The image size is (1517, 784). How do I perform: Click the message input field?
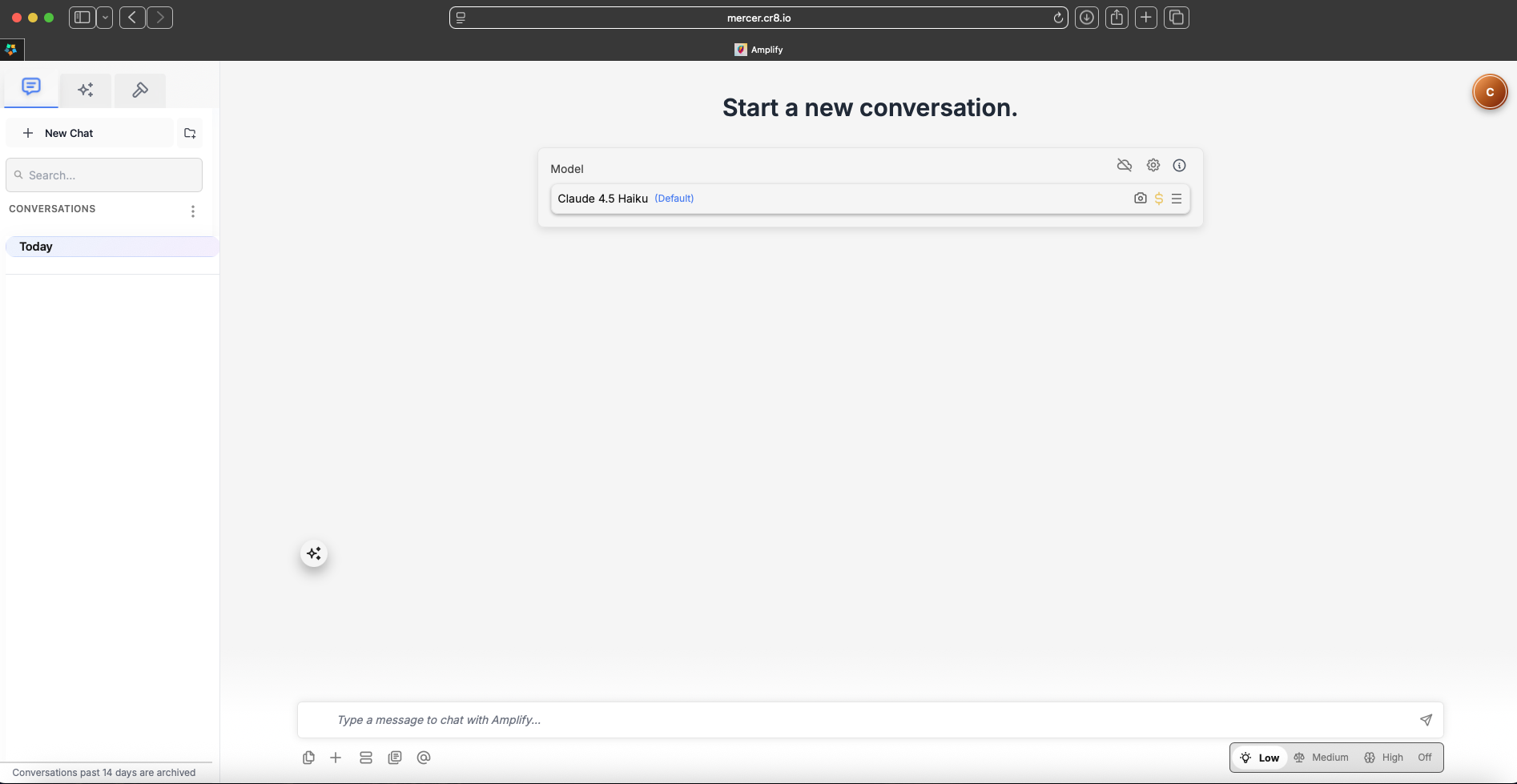click(870, 720)
